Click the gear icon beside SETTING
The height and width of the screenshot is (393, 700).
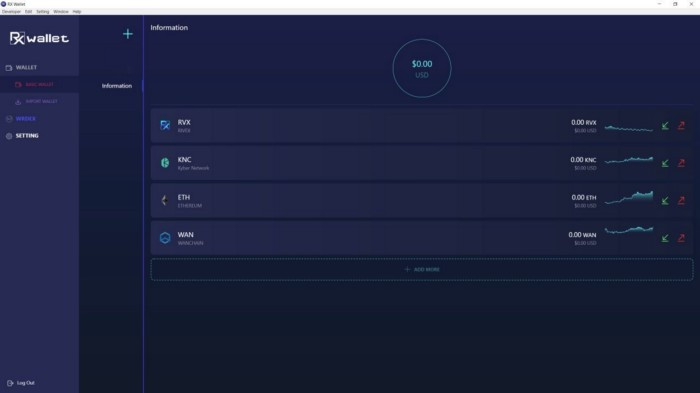coord(9,136)
